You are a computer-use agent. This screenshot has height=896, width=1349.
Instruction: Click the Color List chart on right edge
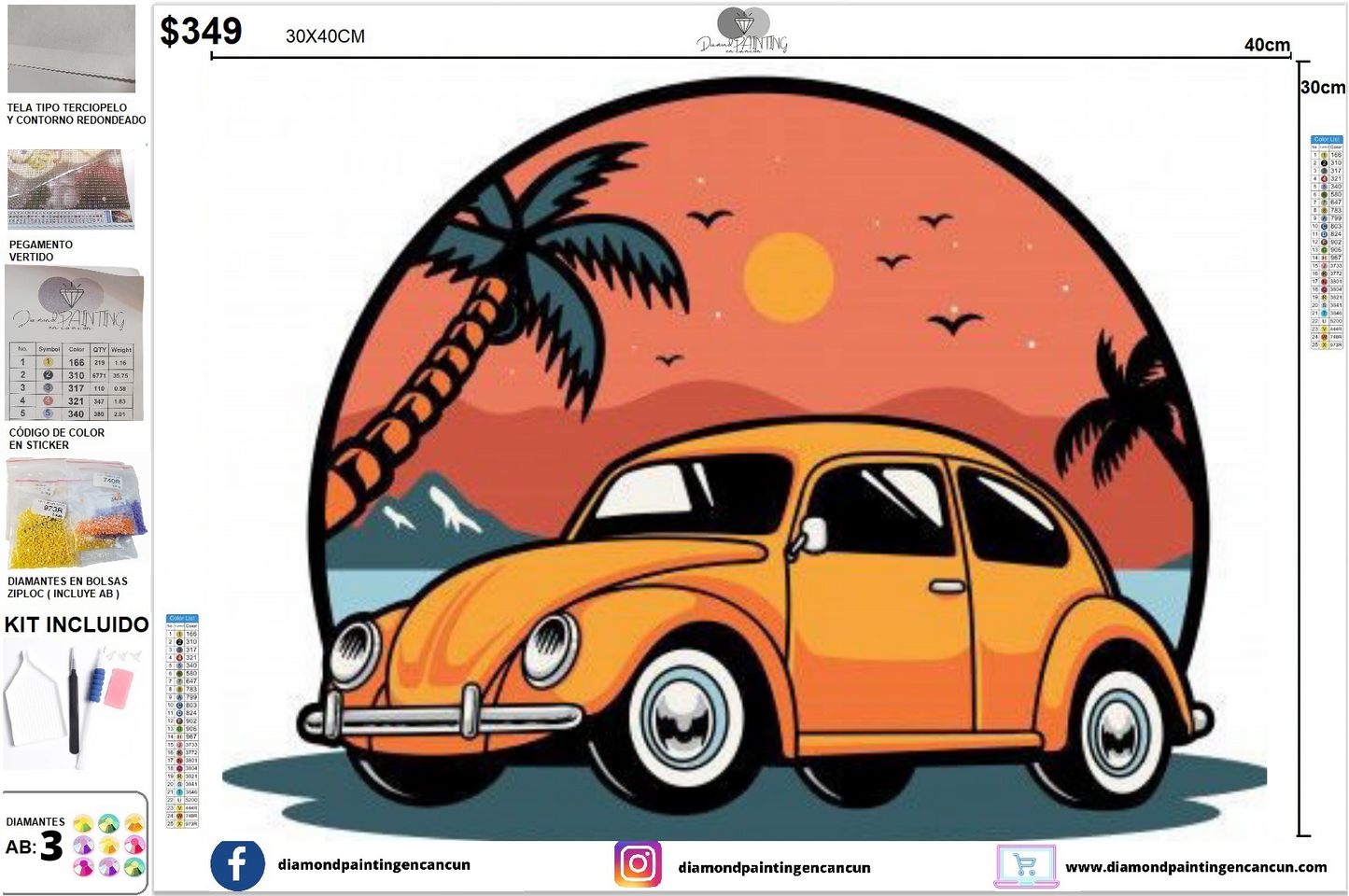click(1327, 243)
